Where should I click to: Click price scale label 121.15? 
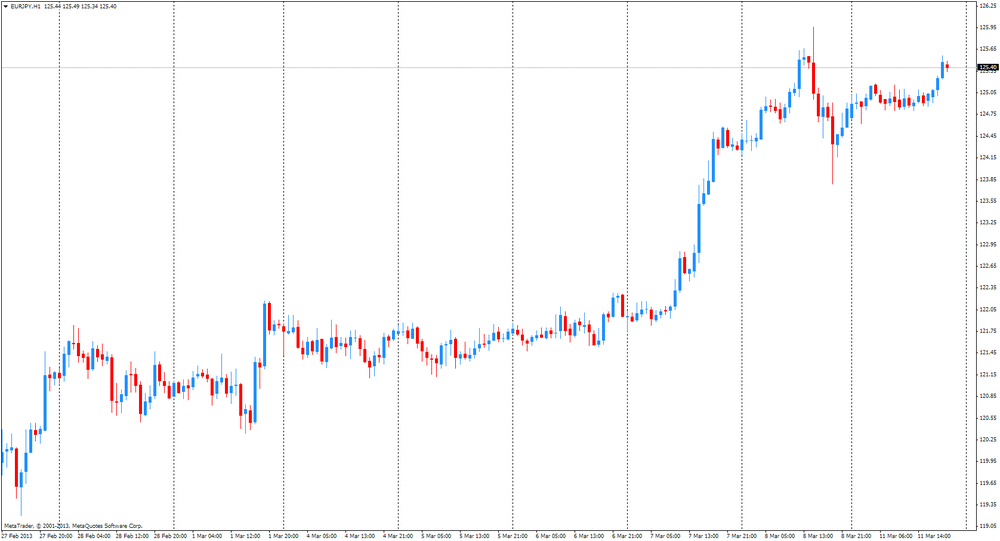tap(988, 374)
